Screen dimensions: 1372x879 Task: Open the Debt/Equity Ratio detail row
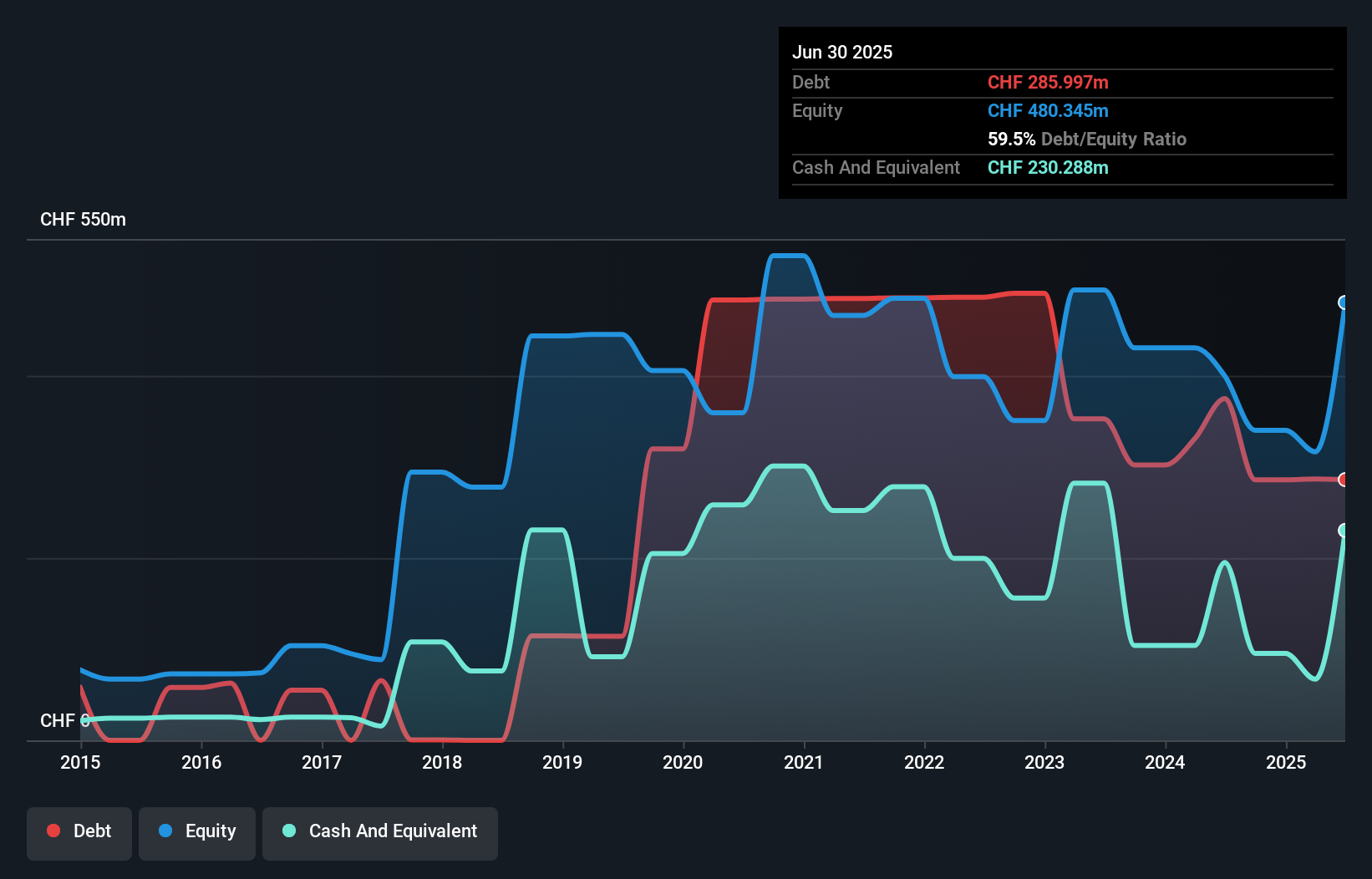pyautogui.click(x=1087, y=139)
